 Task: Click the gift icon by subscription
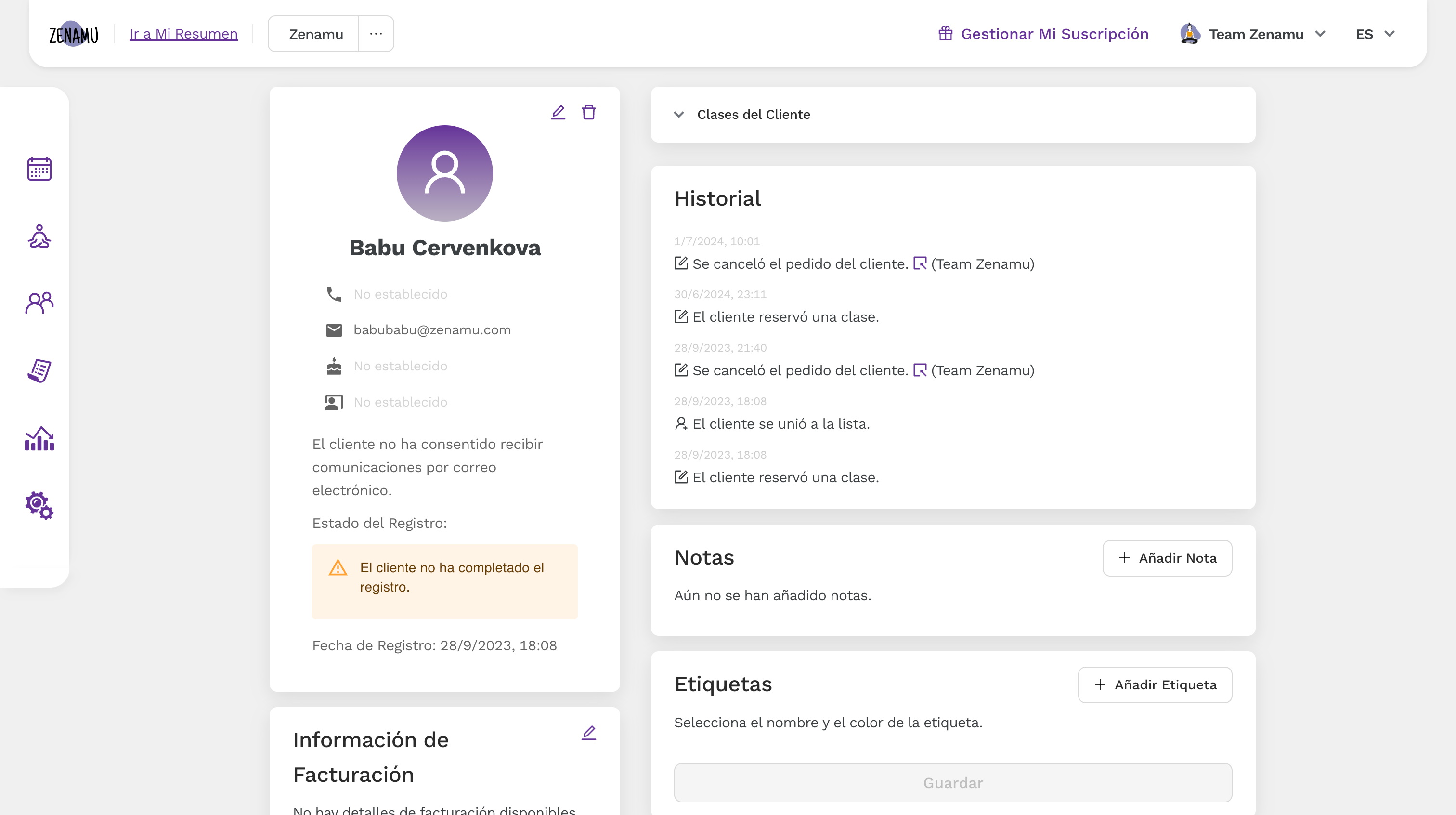tap(945, 34)
